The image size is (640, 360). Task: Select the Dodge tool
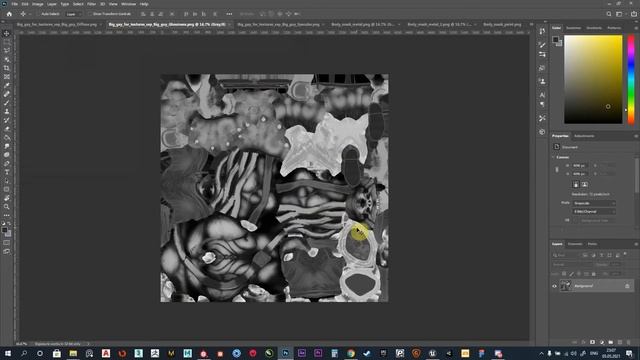click(x=7, y=155)
